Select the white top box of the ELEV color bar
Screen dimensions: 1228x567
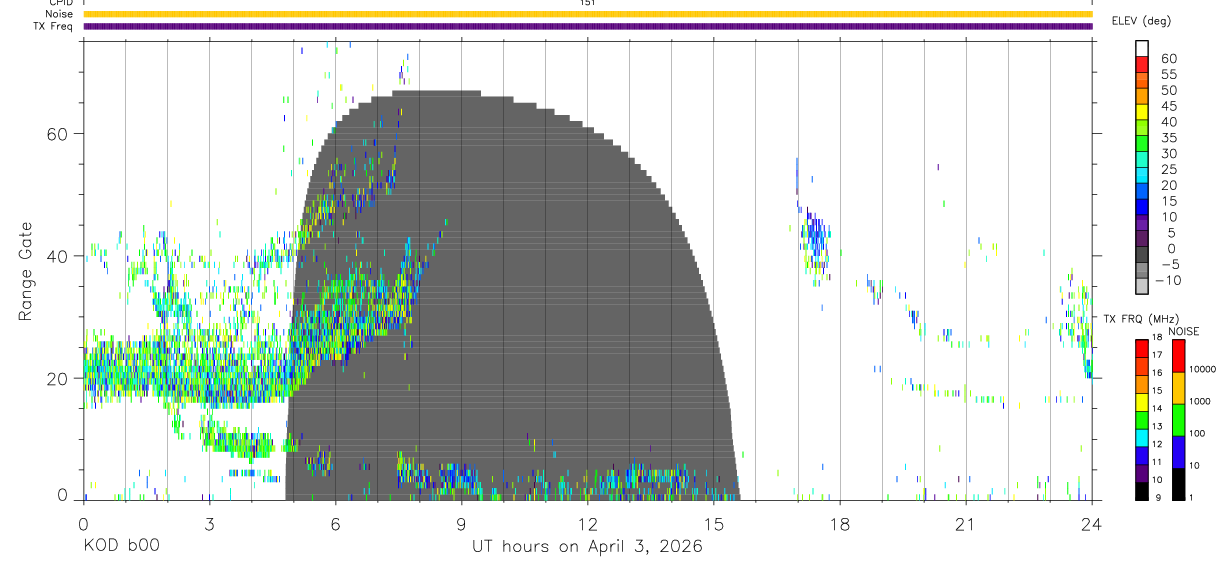(1142, 49)
